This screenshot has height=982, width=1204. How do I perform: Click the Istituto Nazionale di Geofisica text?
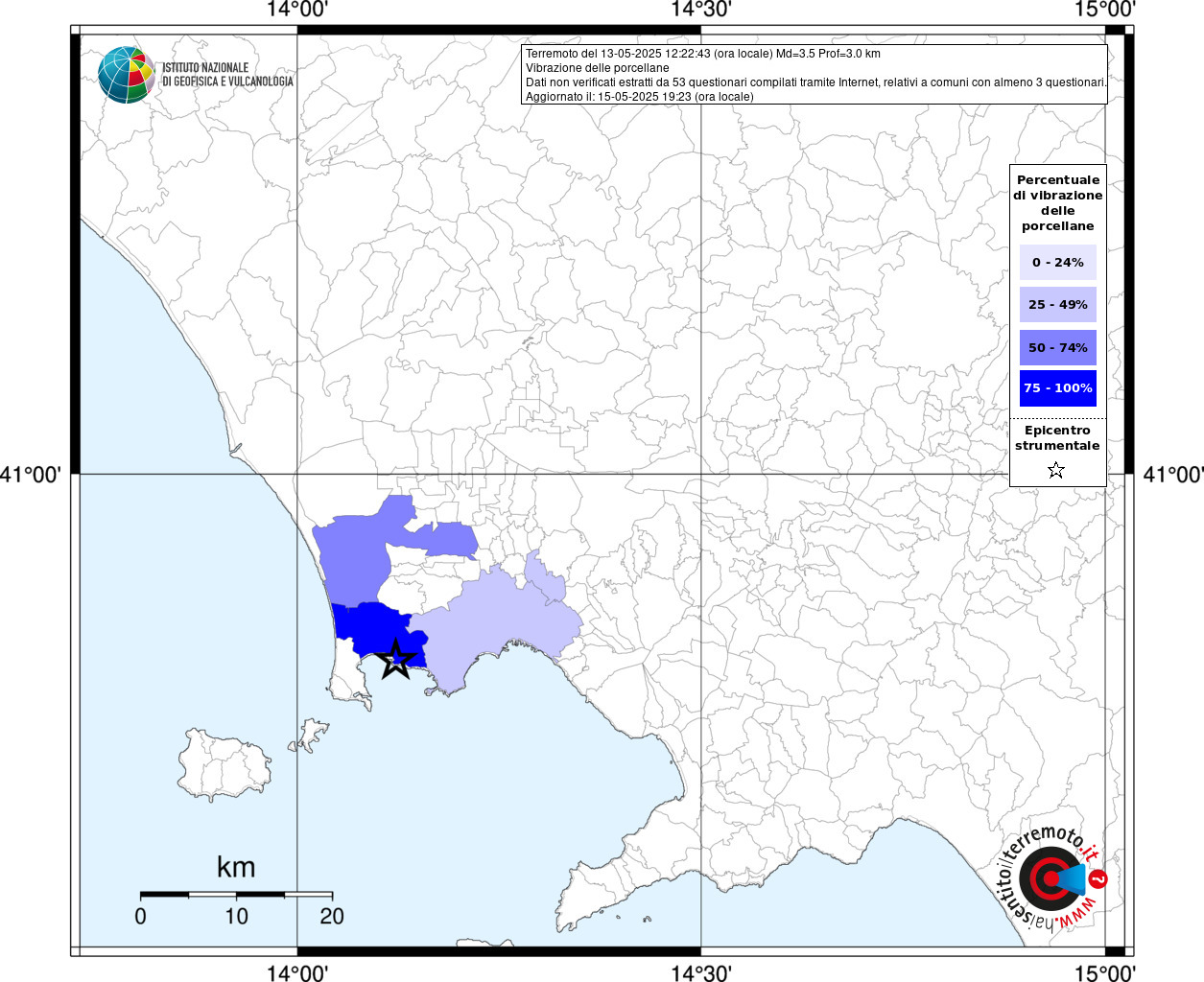pyautogui.click(x=227, y=75)
